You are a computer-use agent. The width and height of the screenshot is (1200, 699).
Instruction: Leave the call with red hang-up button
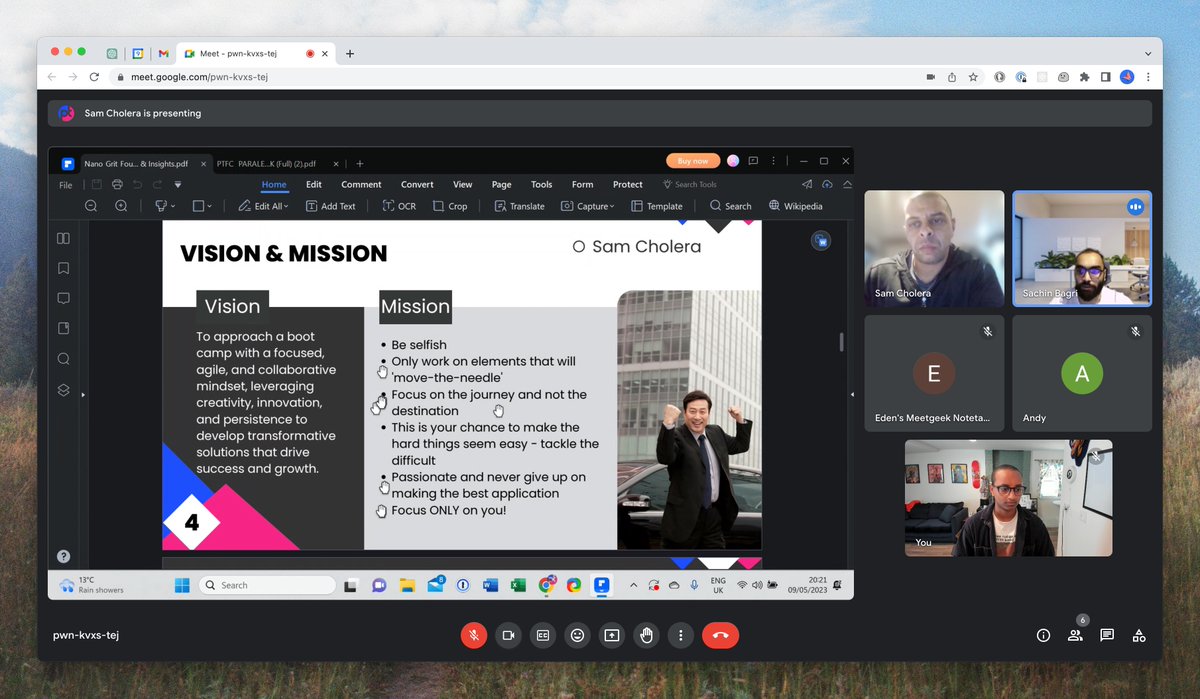pyautogui.click(x=720, y=635)
